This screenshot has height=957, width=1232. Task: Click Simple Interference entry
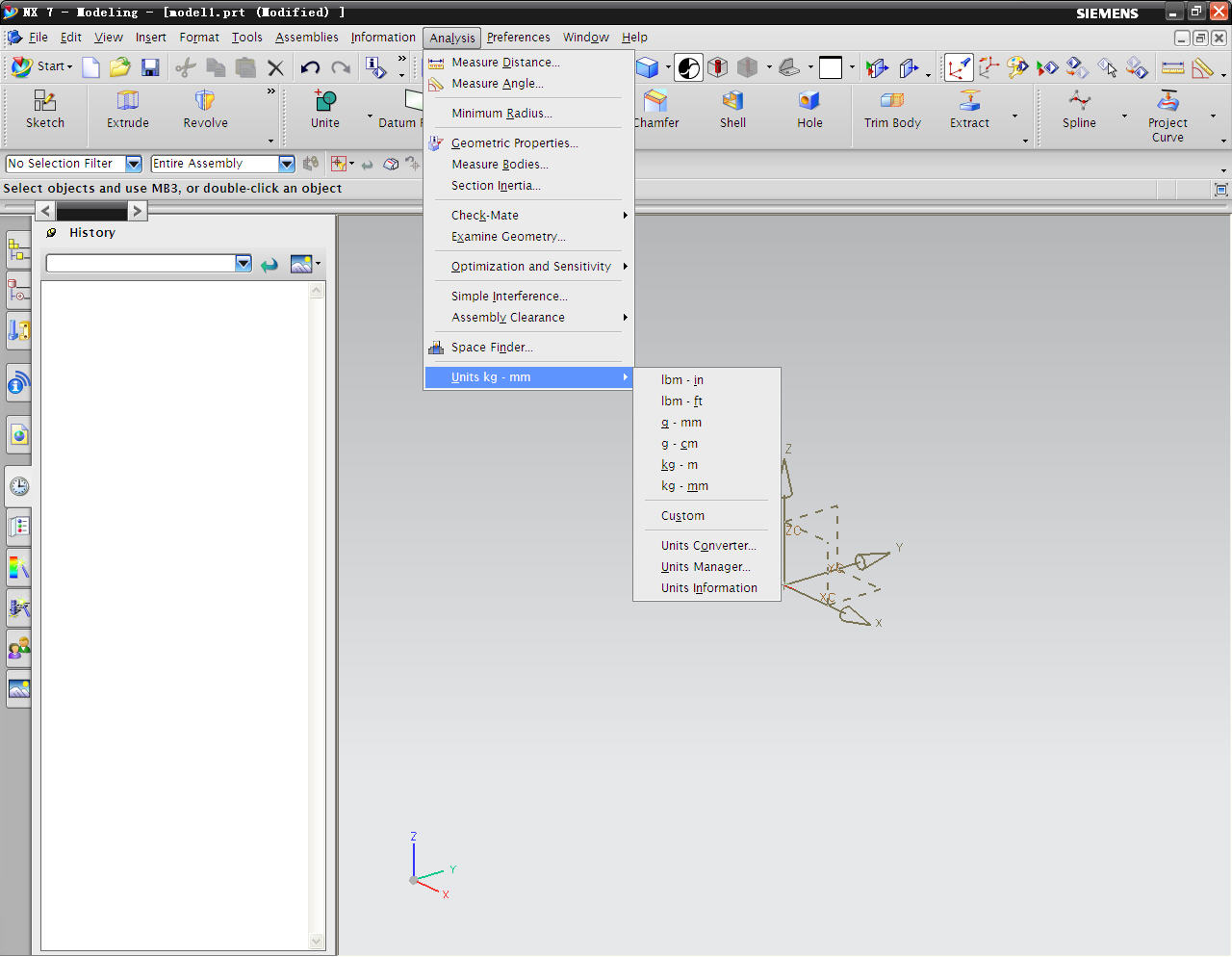click(x=527, y=297)
